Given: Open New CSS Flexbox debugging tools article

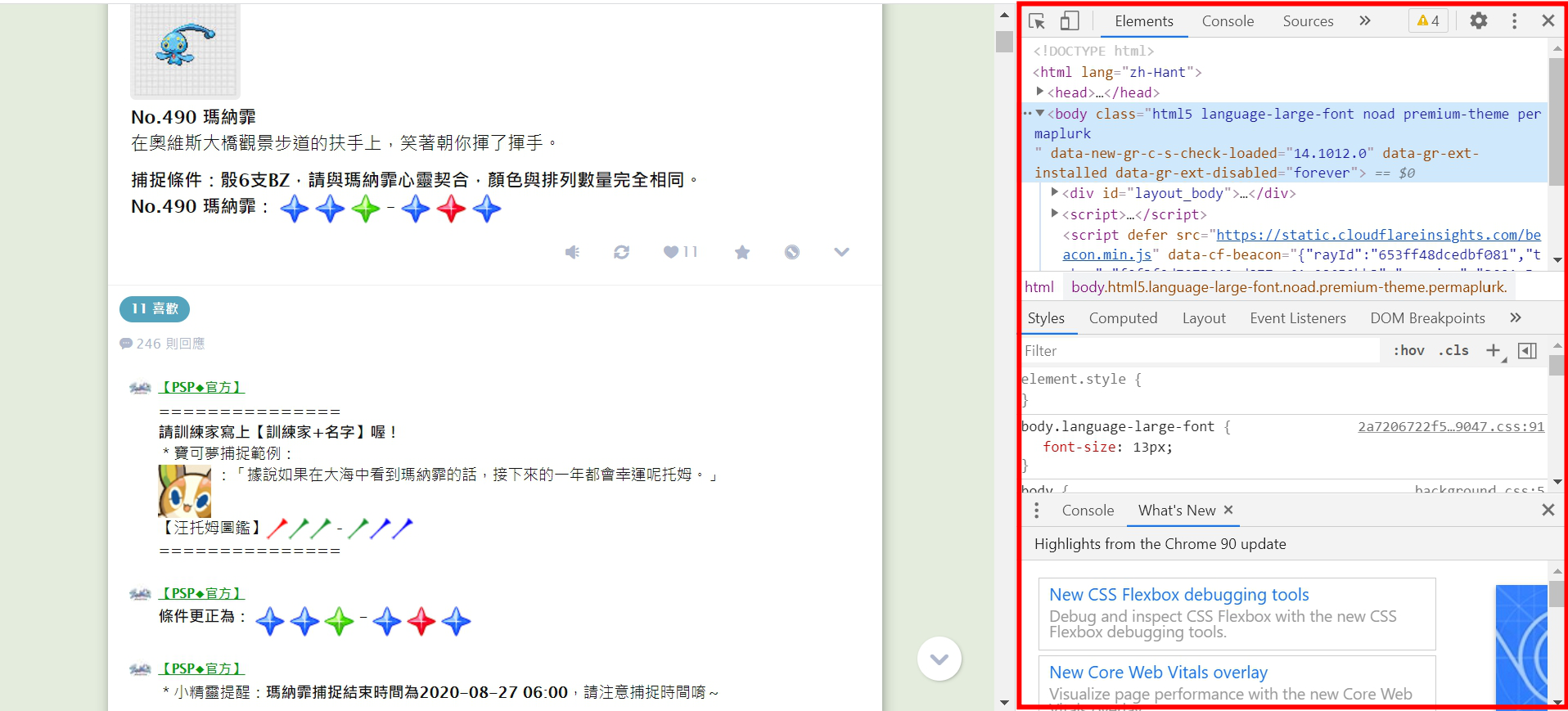Looking at the screenshot, I should tap(1178, 595).
